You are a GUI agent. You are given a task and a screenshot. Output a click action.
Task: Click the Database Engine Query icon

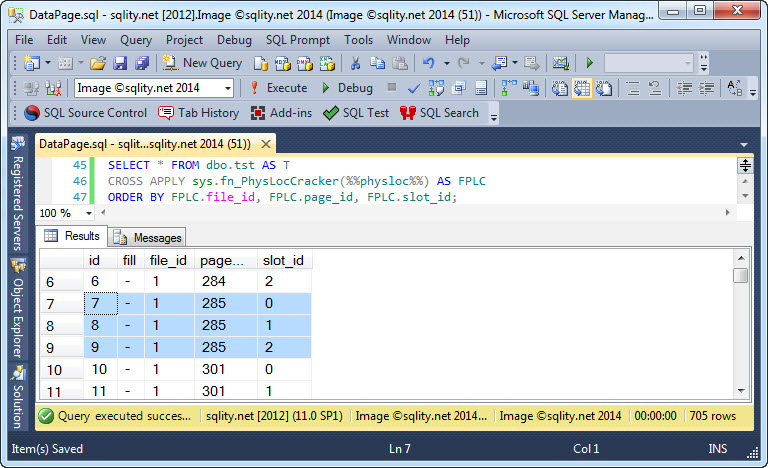(x=261, y=63)
